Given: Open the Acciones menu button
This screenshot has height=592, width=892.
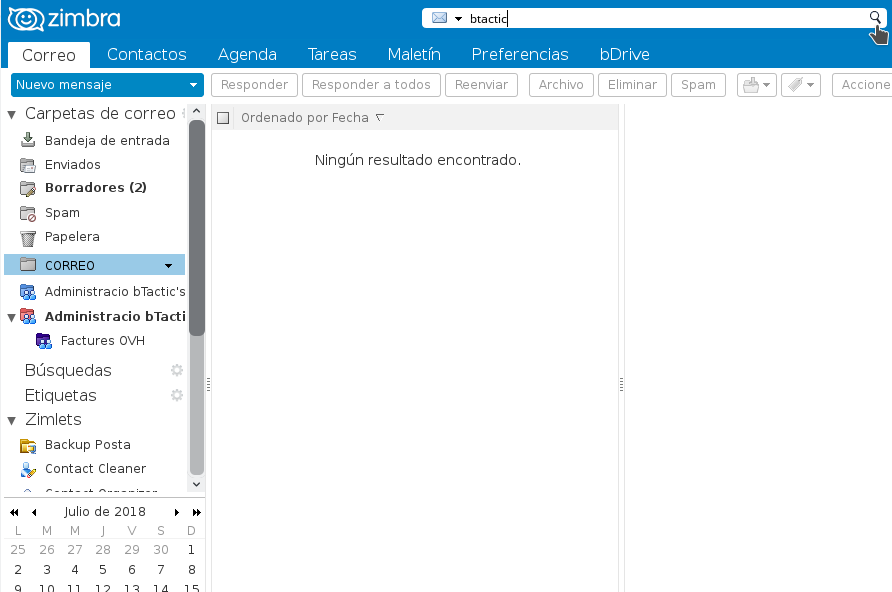Looking at the screenshot, I should tap(862, 85).
